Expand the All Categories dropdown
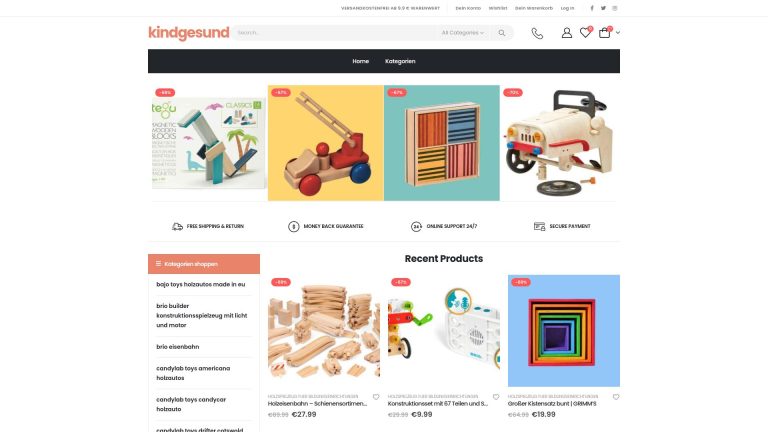The height and width of the screenshot is (432, 768). pyautogui.click(x=462, y=33)
